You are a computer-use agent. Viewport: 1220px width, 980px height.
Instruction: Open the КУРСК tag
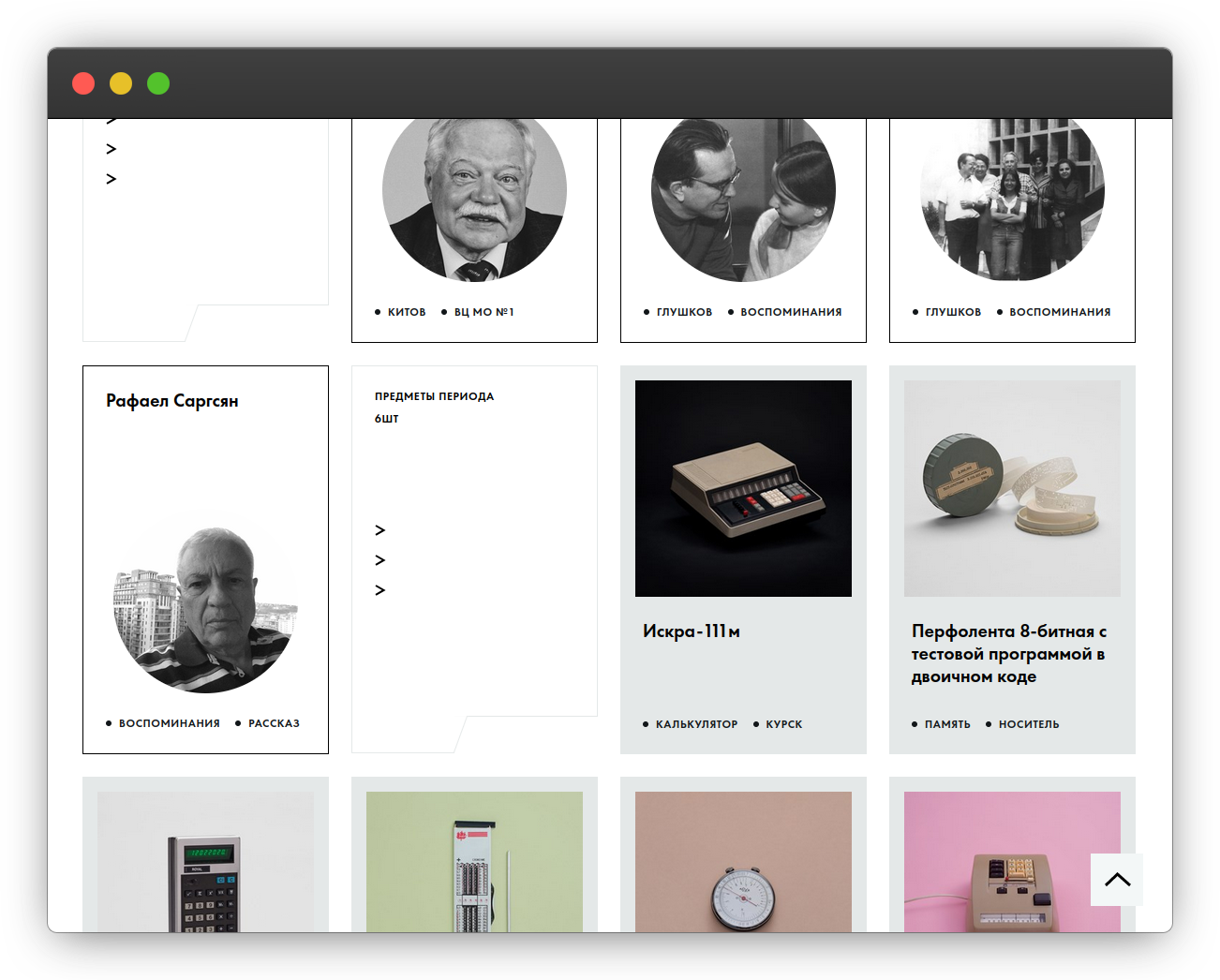783,723
